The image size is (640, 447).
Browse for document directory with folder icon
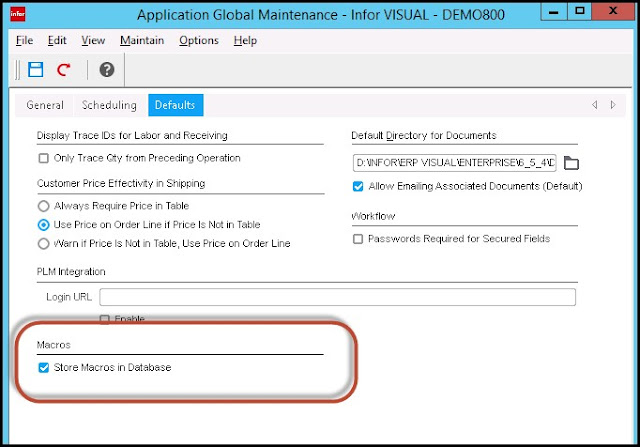[x=571, y=163]
